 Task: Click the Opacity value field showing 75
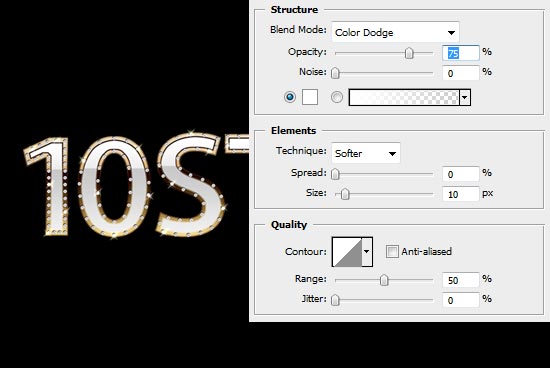(x=461, y=53)
